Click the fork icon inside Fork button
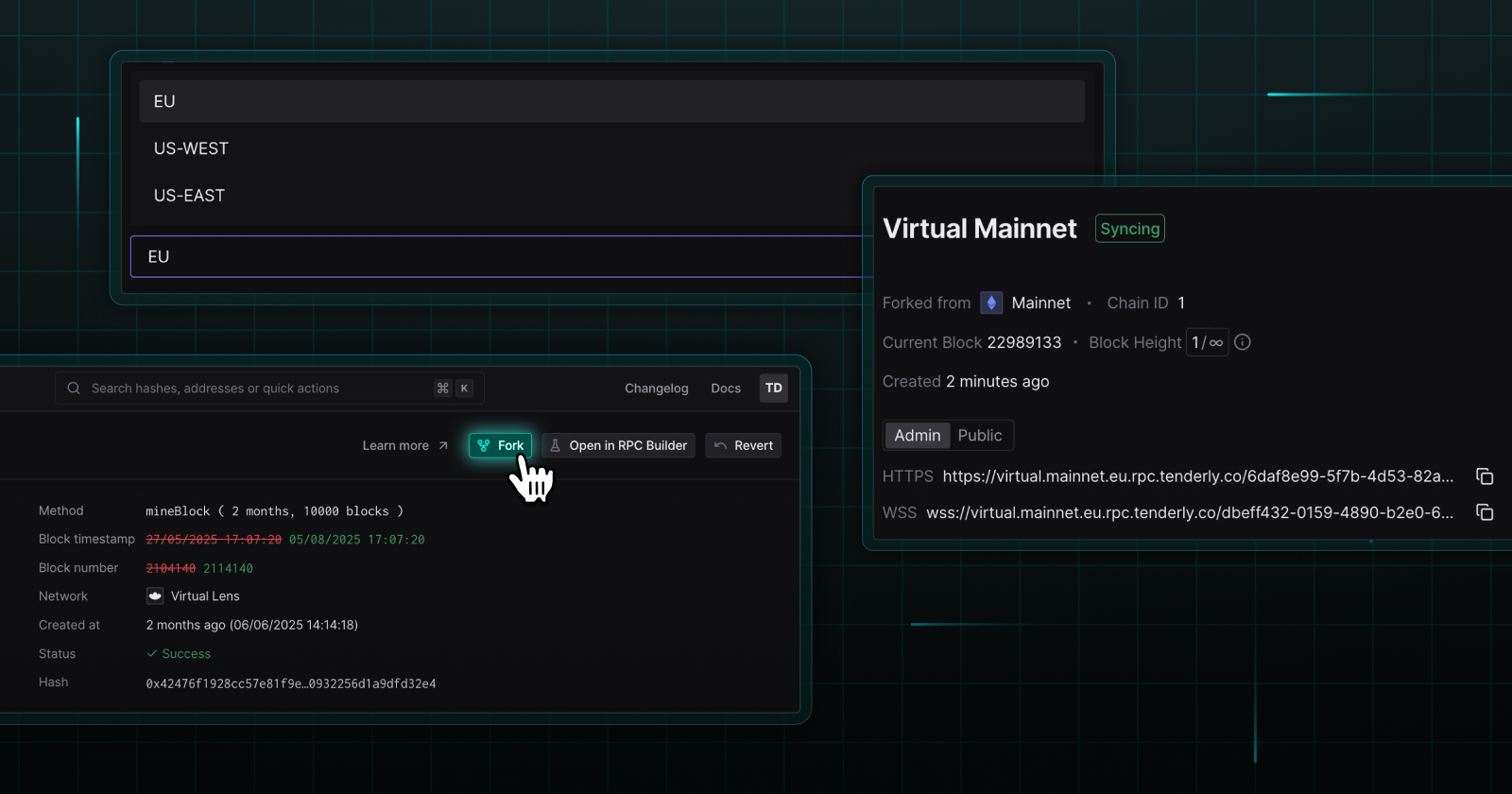The width and height of the screenshot is (1512, 794). point(484,445)
